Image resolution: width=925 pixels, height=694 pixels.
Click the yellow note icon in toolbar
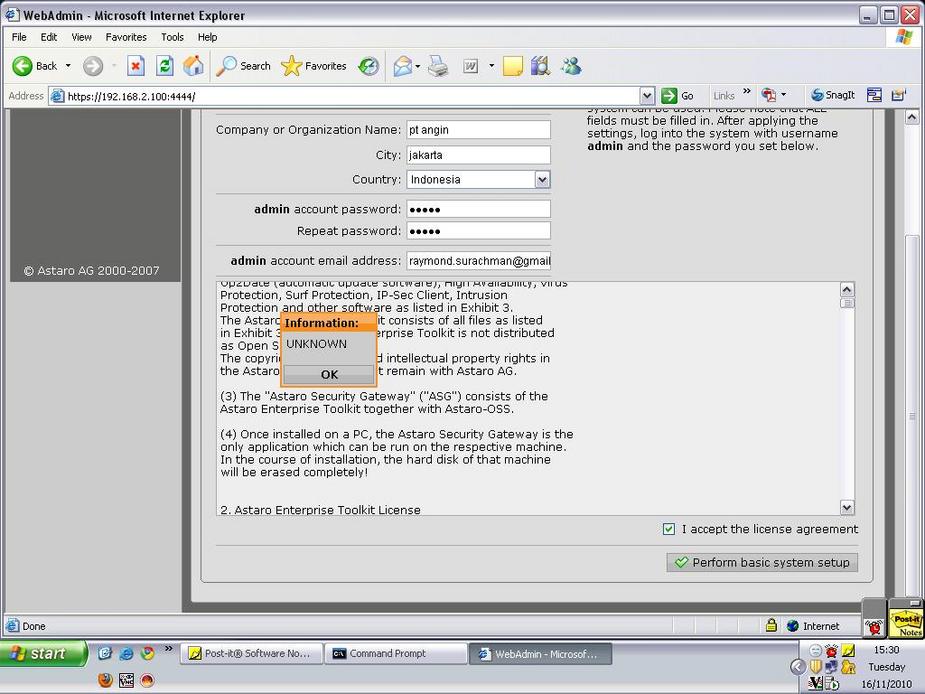[512, 66]
